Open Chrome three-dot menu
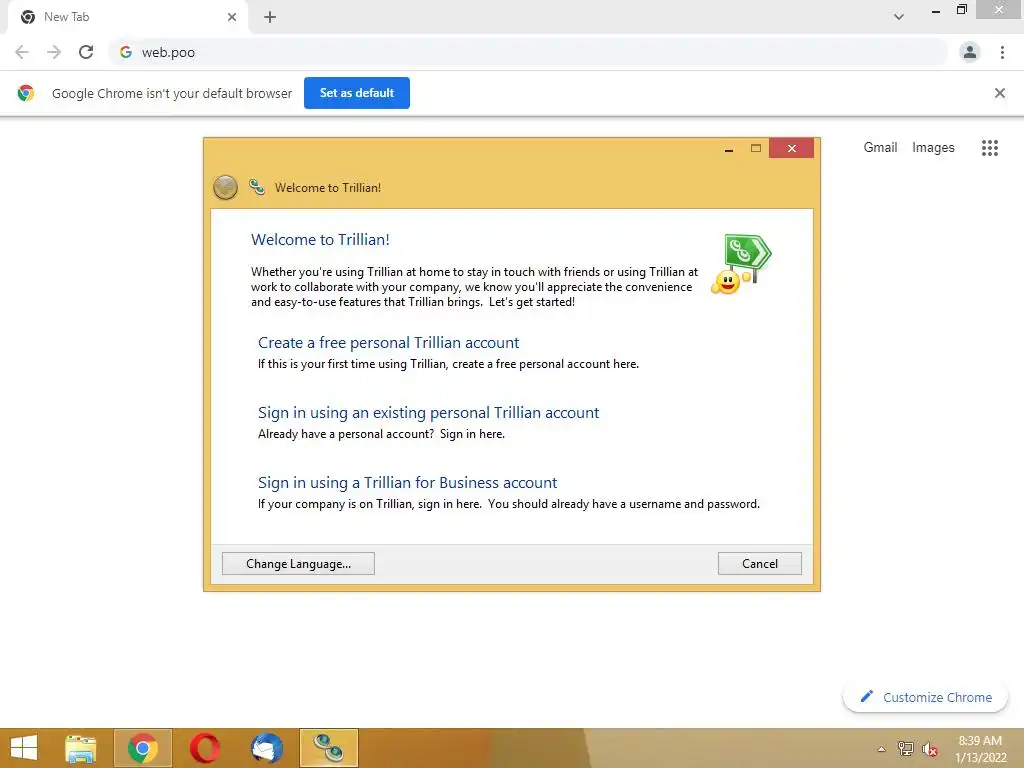Image resolution: width=1024 pixels, height=768 pixels. click(1002, 52)
